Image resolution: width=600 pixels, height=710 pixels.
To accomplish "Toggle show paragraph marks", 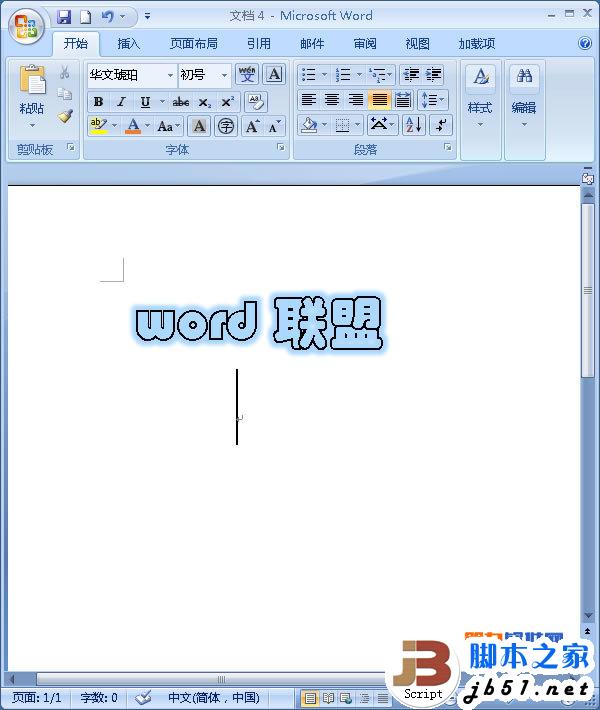I will (441, 125).
